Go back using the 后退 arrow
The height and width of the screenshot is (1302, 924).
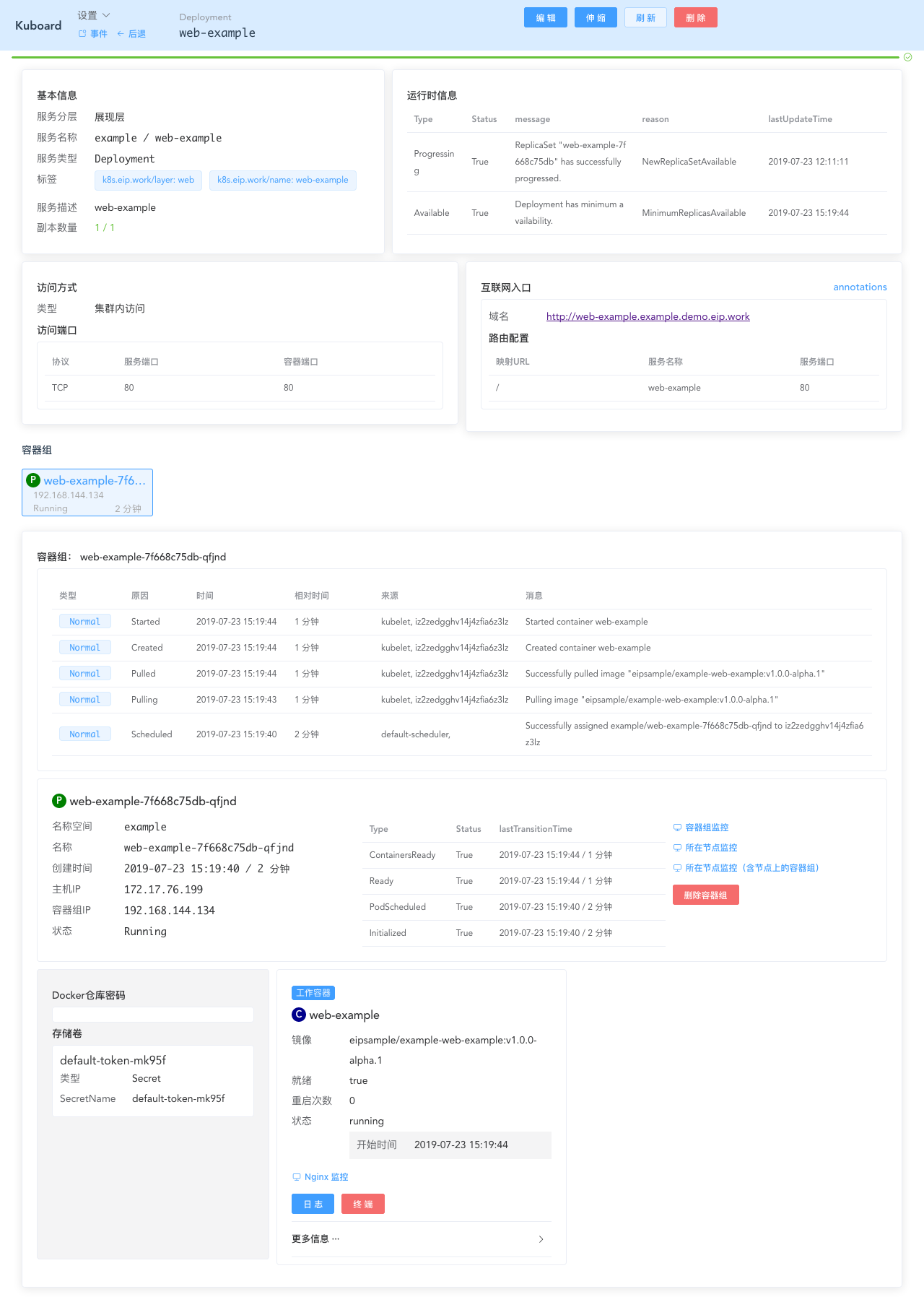click(131, 34)
